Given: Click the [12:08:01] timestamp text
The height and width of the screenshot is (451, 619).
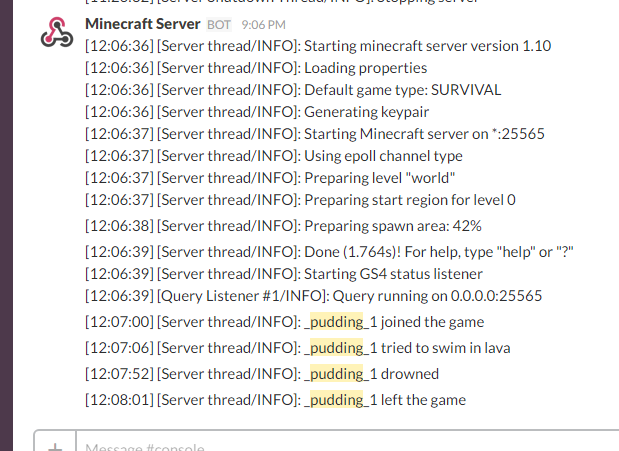Looking at the screenshot, I should pos(119,400).
